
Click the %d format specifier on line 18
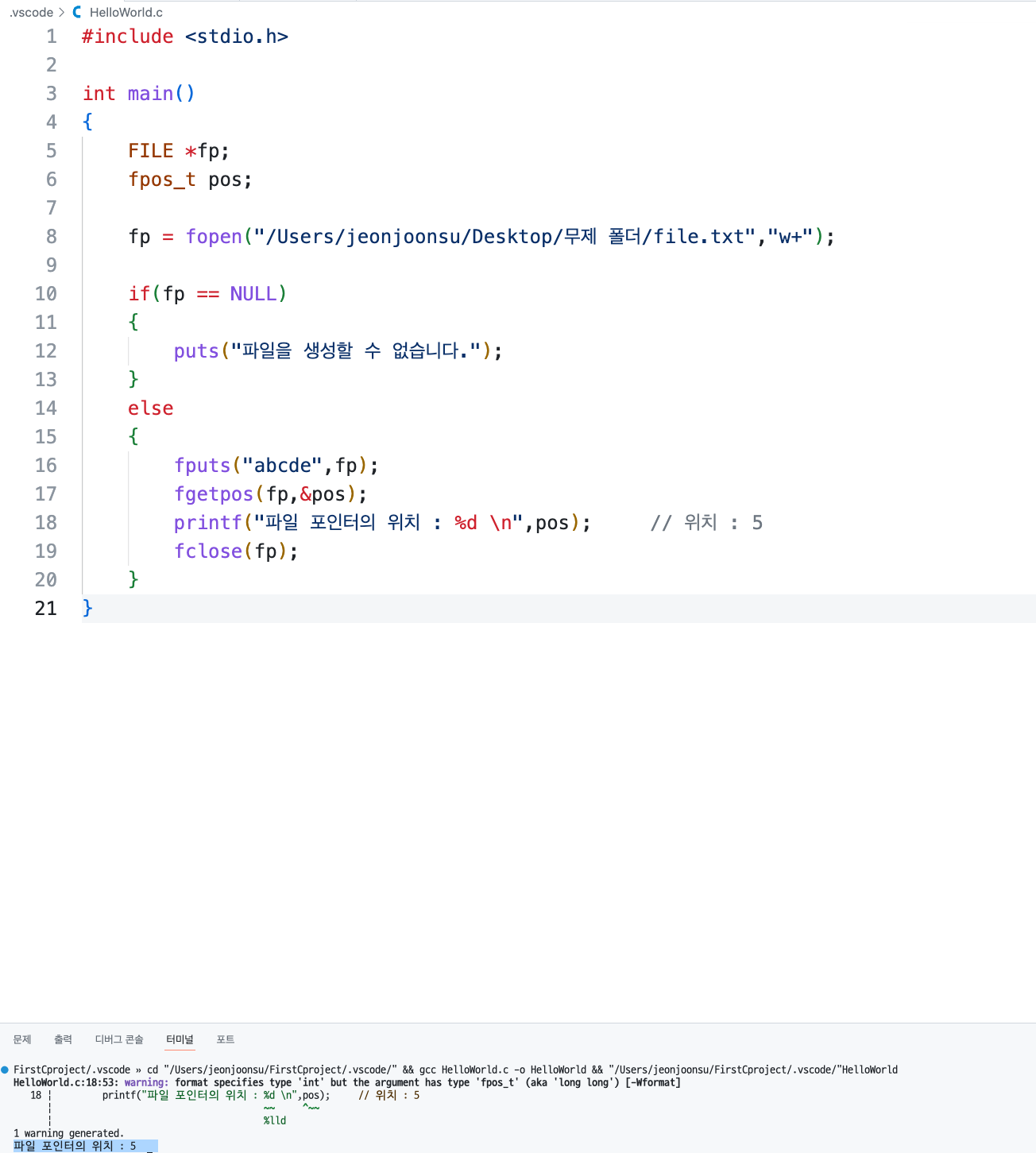tap(466, 523)
